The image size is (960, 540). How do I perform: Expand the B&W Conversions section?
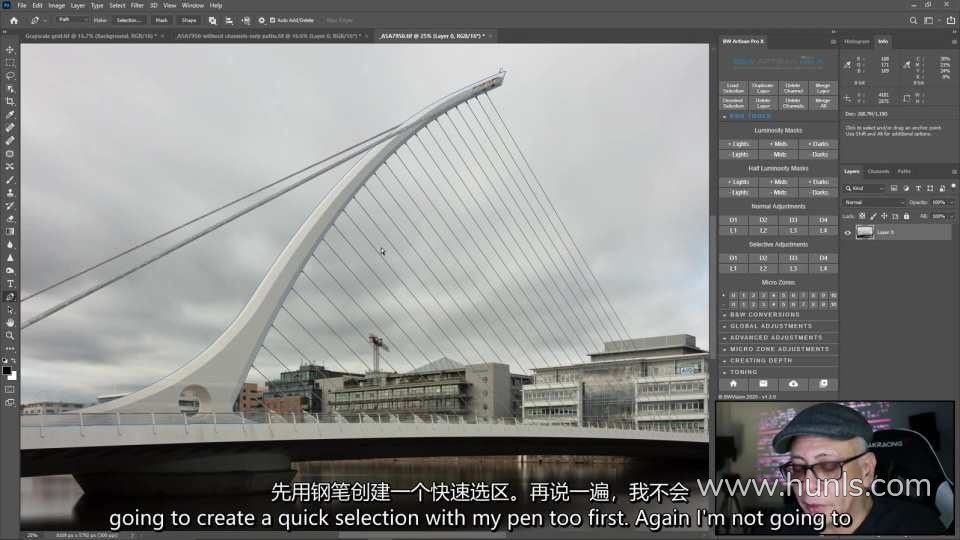pos(765,315)
